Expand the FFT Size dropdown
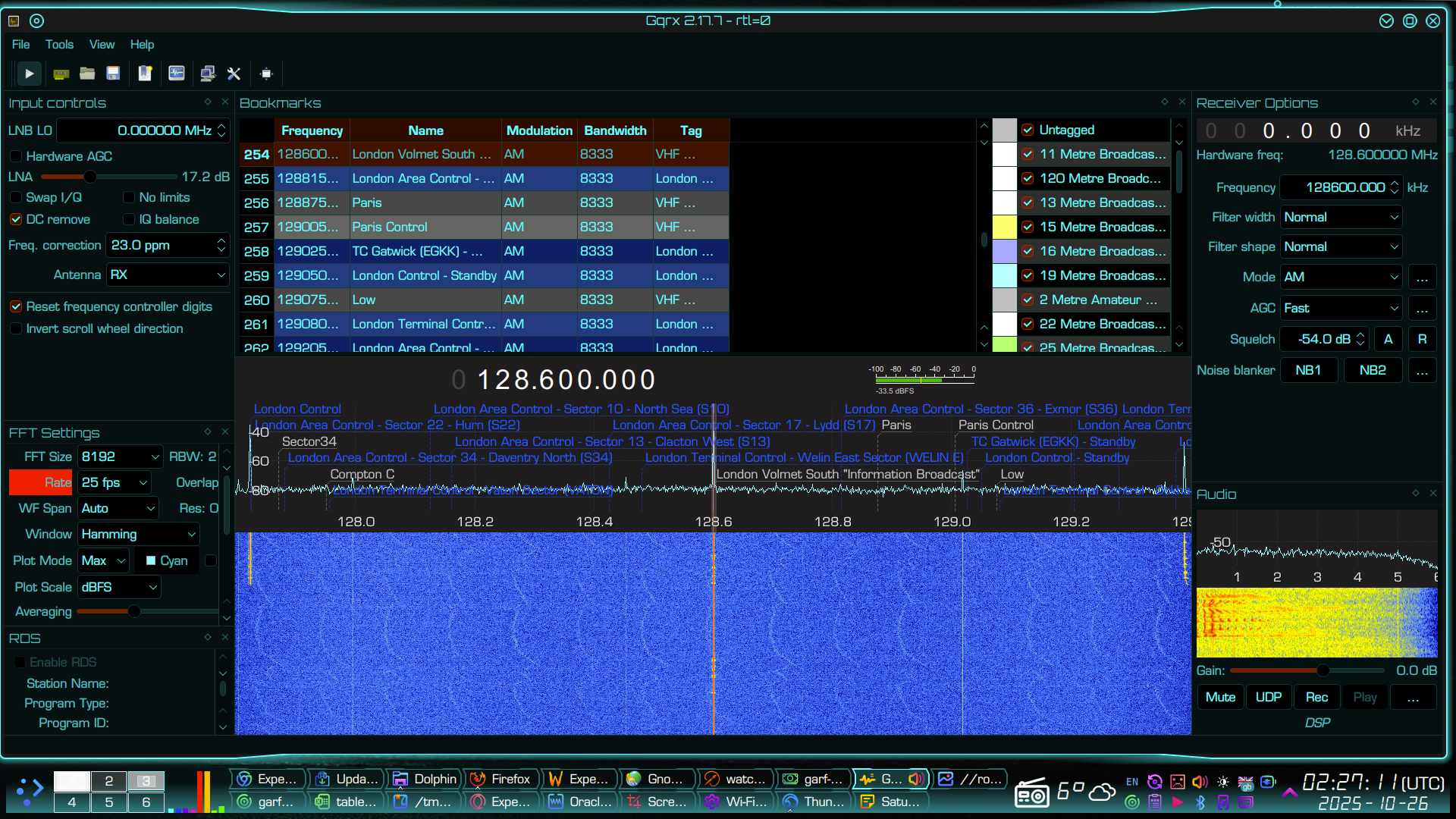 (x=120, y=457)
